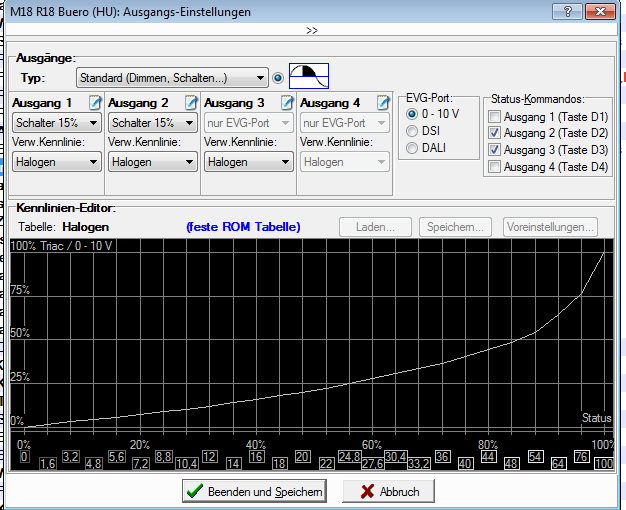Image resolution: width=626 pixels, height=510 pixels.
Task: Click the edit icon next to Ausgang 1
Action: tap(95, 103)
